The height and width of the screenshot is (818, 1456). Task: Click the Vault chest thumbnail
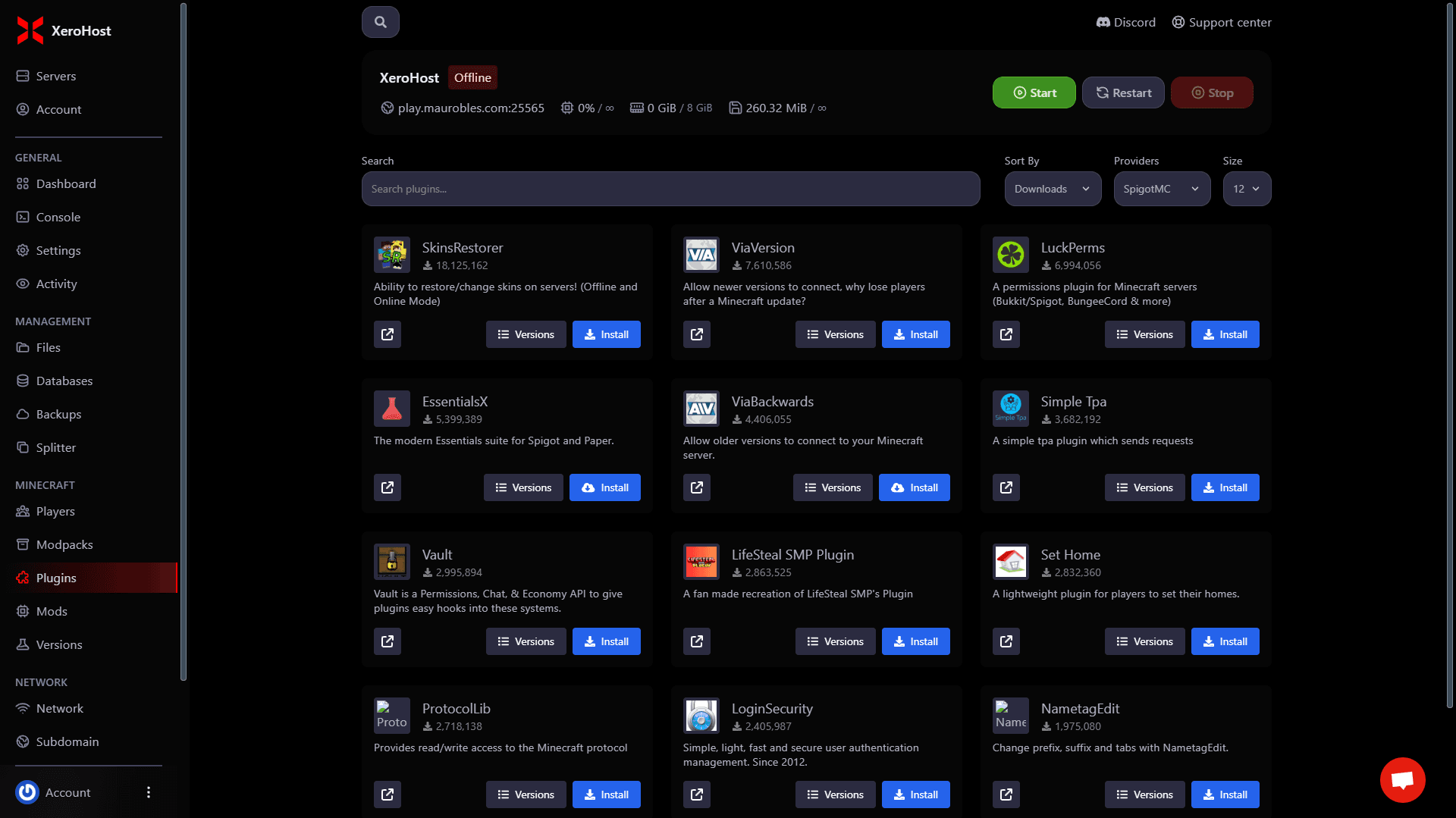(x=392, y=562)
